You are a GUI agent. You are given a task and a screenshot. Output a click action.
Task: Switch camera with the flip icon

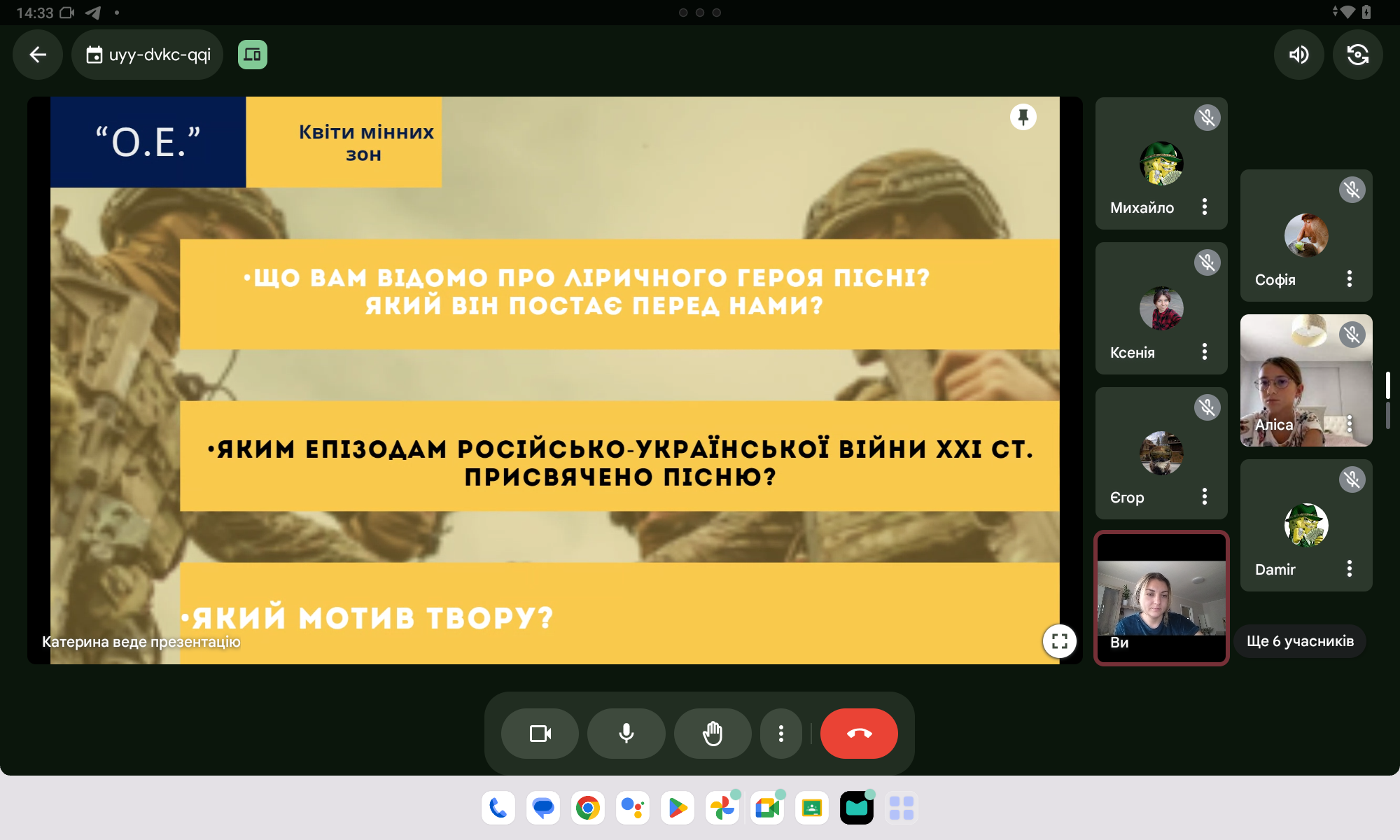coord(1357,55)
